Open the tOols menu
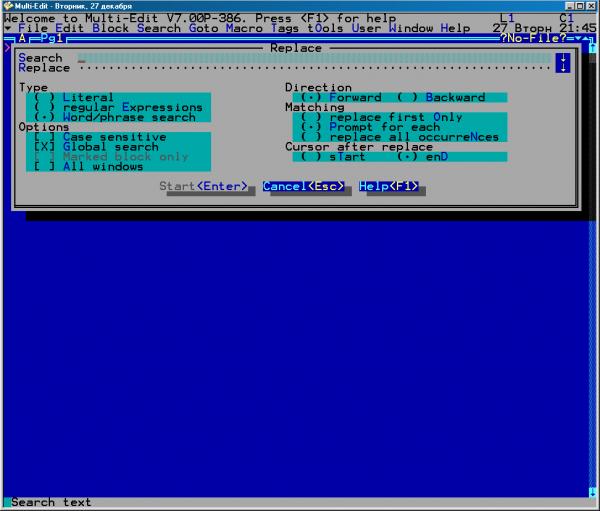 [326, 28]
